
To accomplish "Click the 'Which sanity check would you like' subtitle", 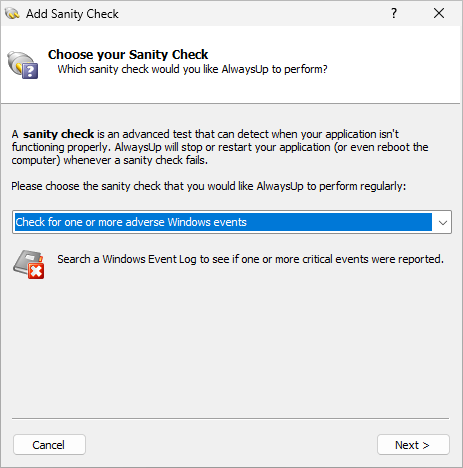I will (192, 69).
